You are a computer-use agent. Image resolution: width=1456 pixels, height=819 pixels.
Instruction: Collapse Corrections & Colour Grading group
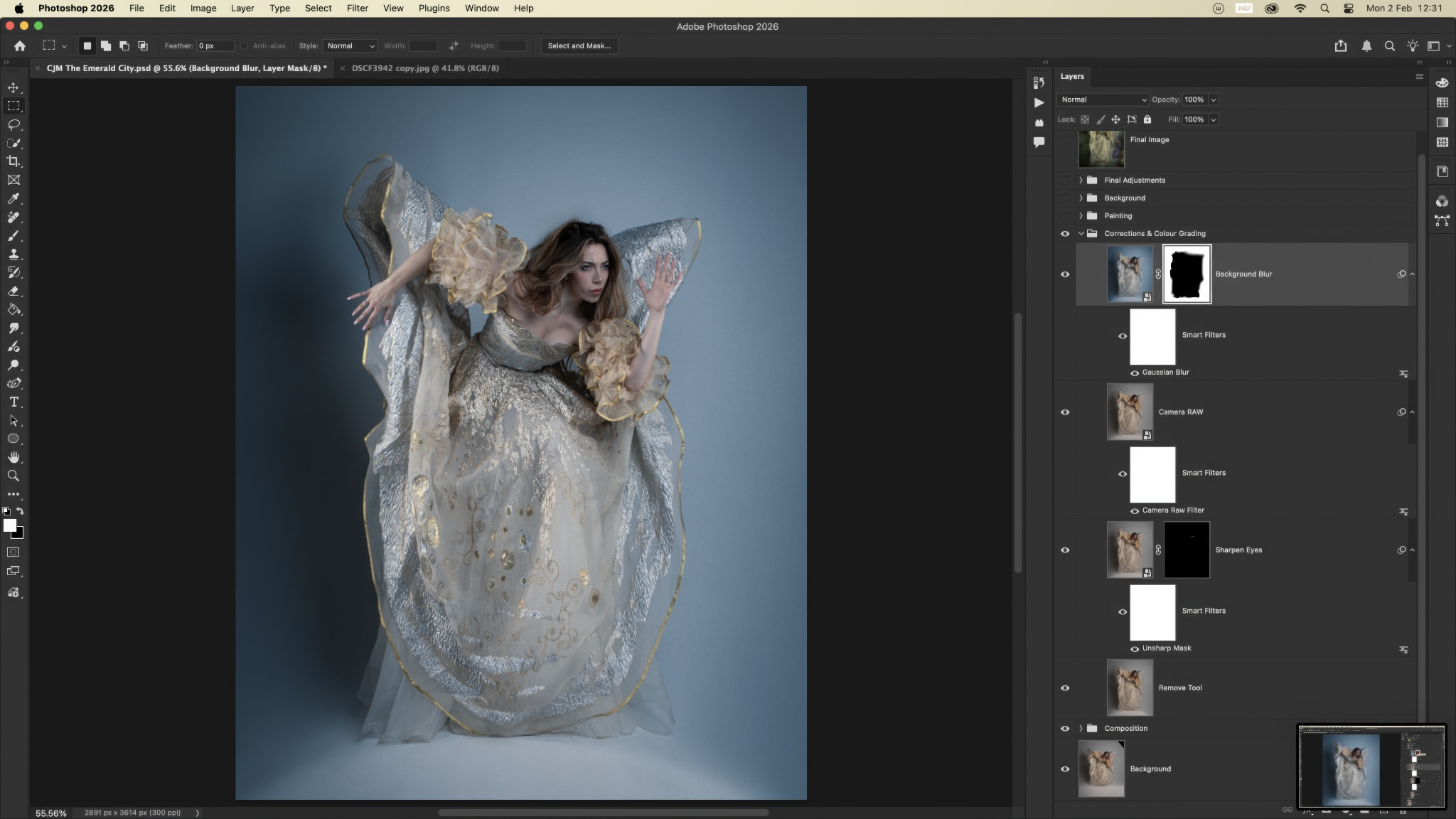click(1081, 234)
